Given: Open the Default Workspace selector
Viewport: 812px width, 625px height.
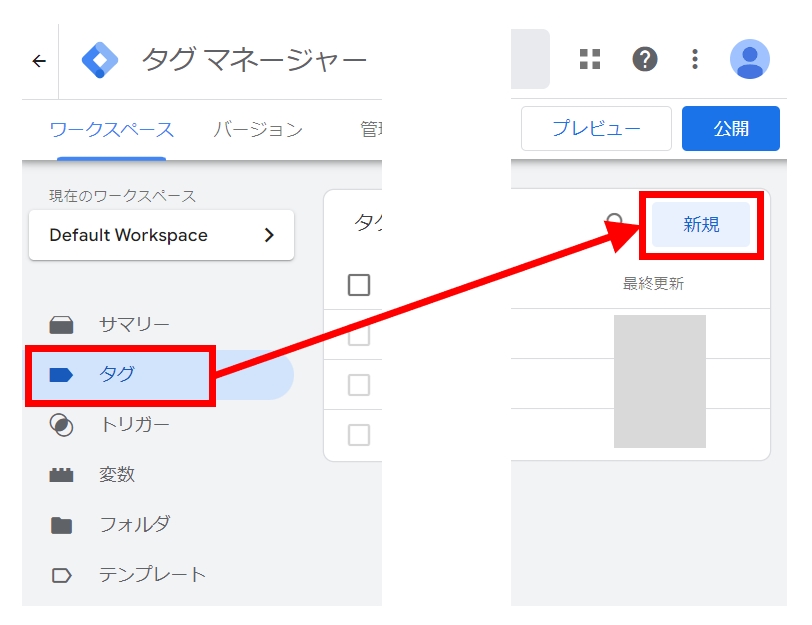Looking at the screenshot, I should click(162, 235).
